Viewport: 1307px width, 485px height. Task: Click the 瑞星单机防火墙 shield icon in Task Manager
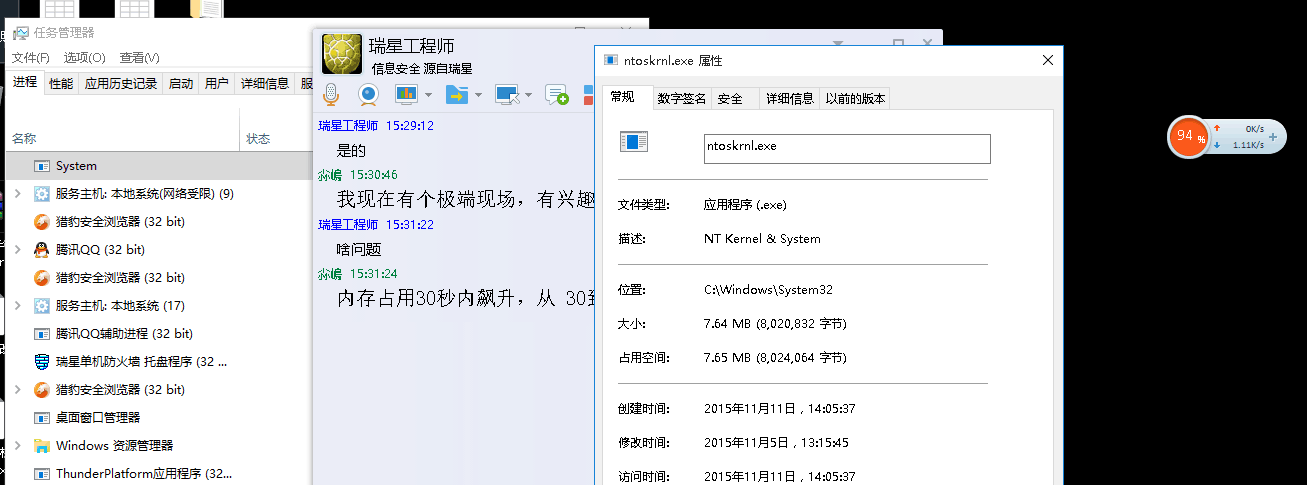pyautogui.click(x=42, y=362)
